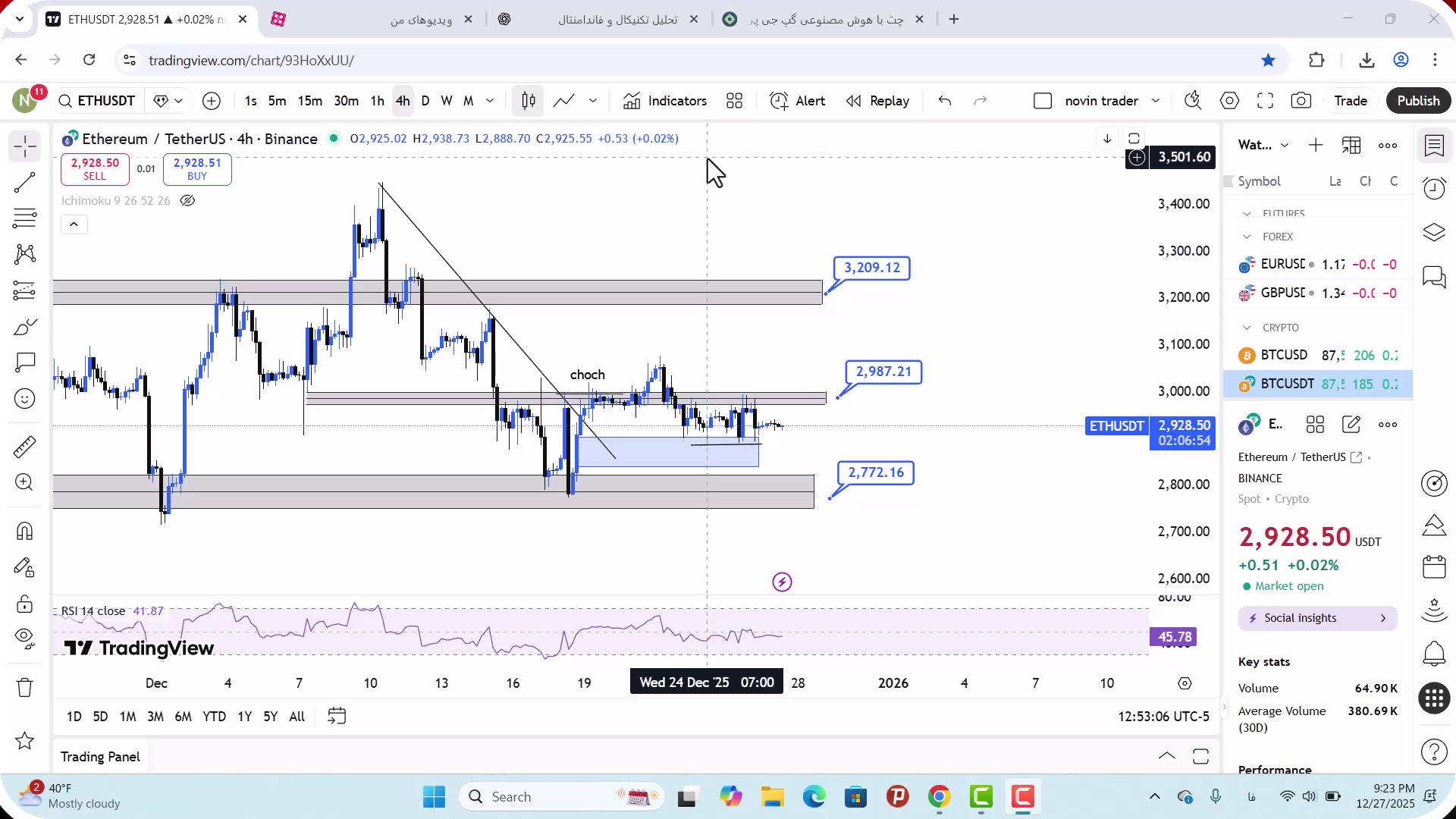The width and height of the screenshot is (1456, 819).
Task: Activate the zoom in tool
Action: point(25,482)
